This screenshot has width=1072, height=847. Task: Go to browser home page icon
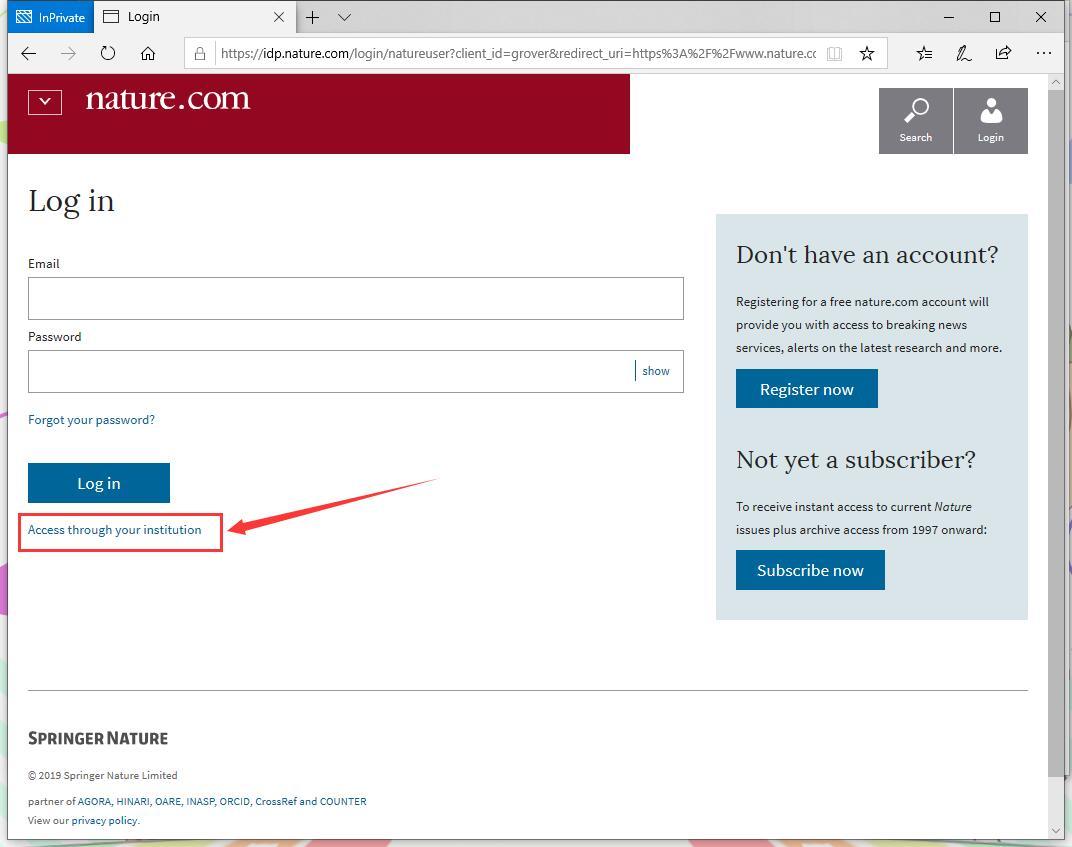pyautogui.click(x=148, y=53)
